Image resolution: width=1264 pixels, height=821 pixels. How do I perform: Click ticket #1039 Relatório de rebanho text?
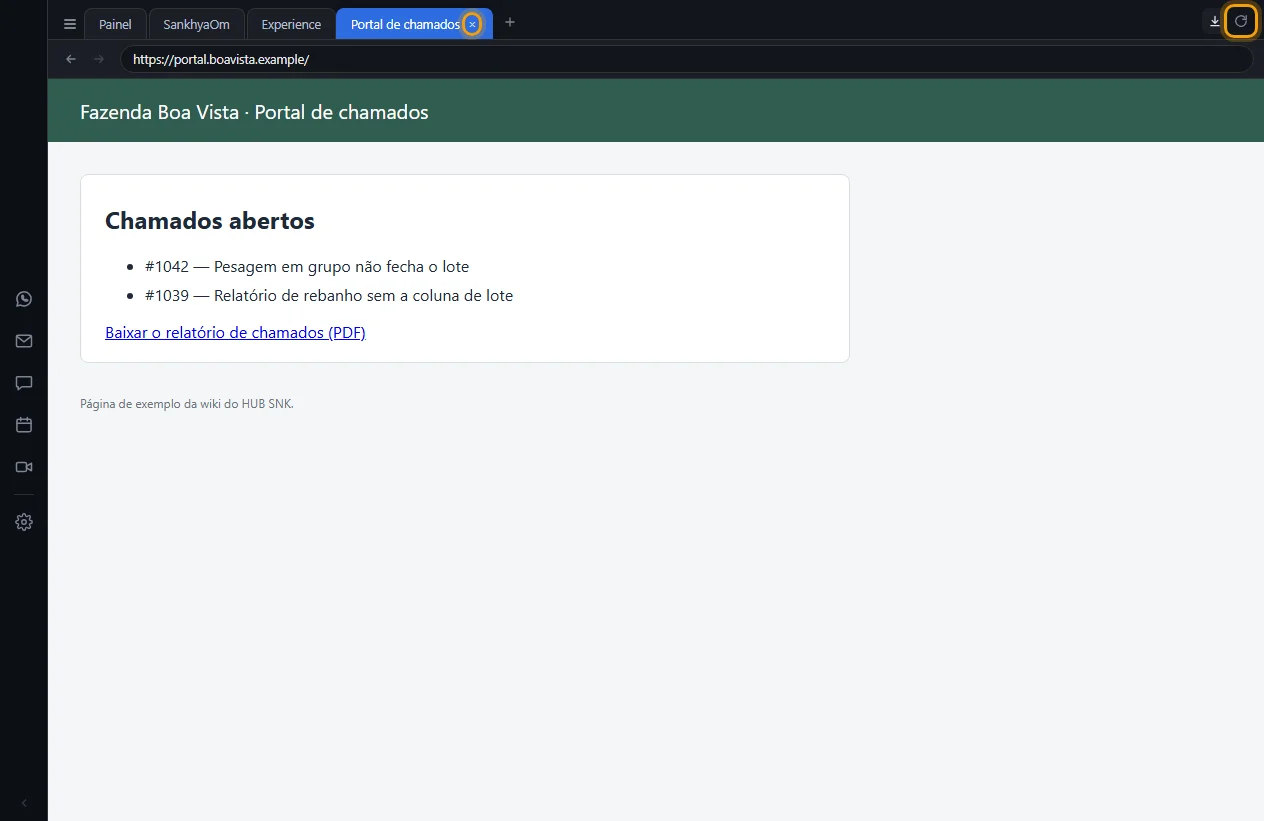click(329, 295)
